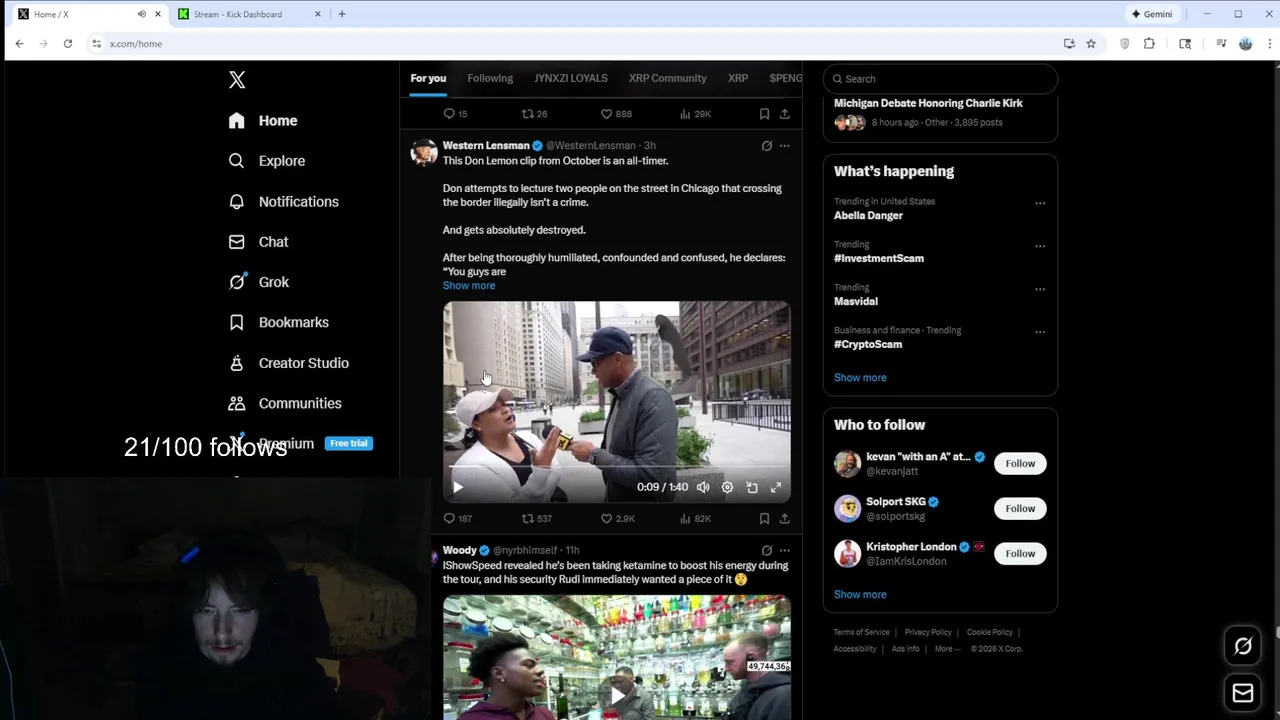The image size is (1280, 720).
Task: Open Grok explain on Western Lensman post
Action: tap(767, 146)
